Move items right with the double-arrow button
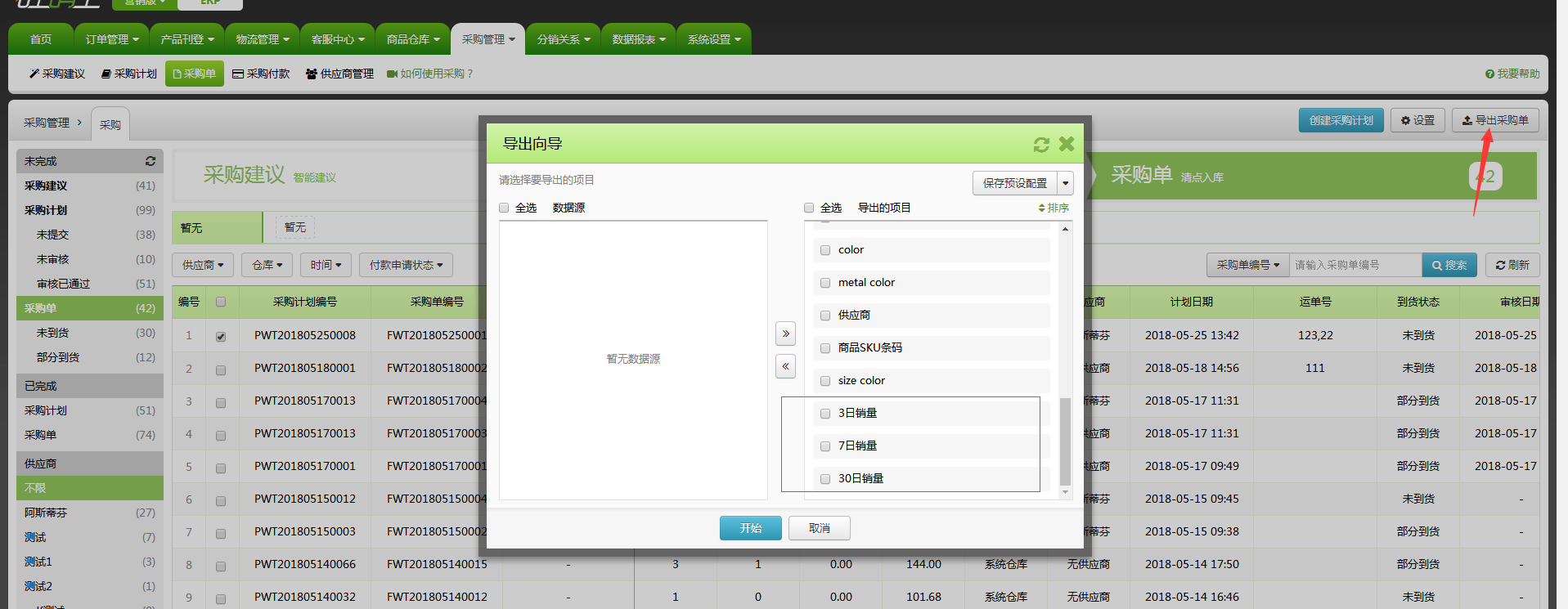 coord(785,334)
